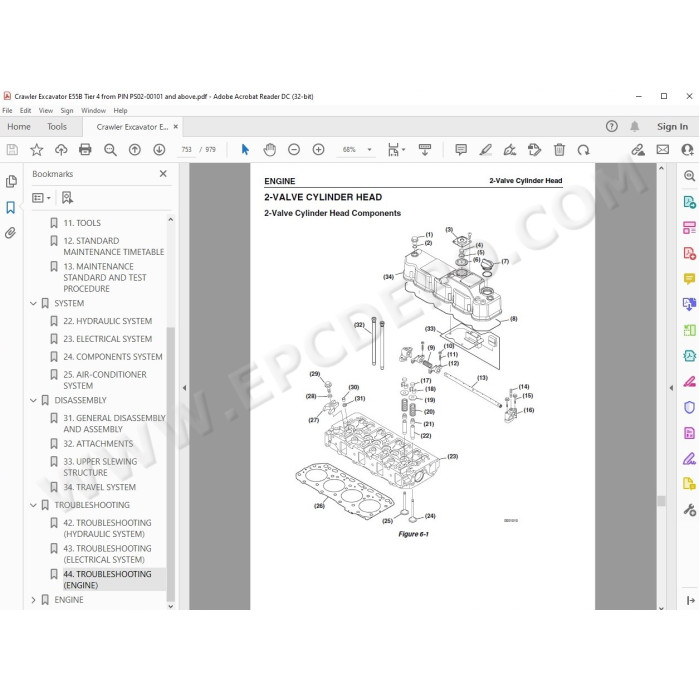Open the page thumbnails panel
The width and height of the screenshot is (700, 700).
point(11,181)
